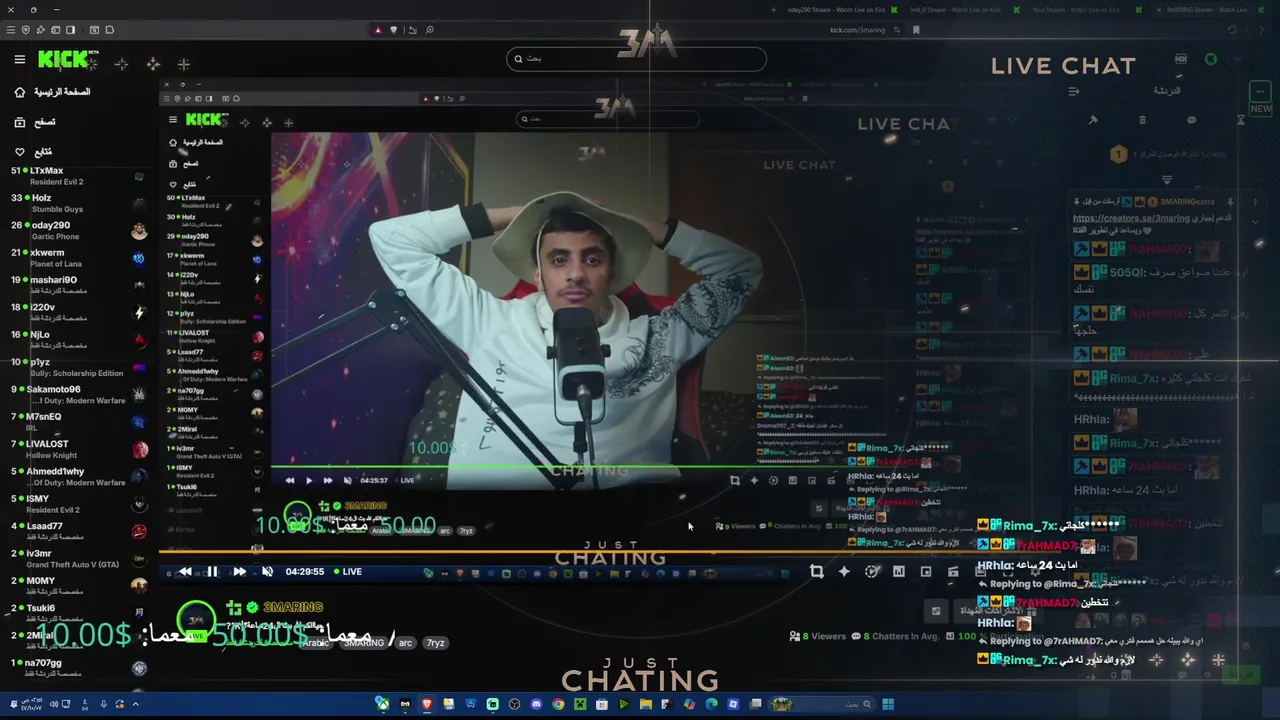1280x720 pixels.
Task: Click the moderator hammer icon in chat header
Action: click(x=1093, y=120)
